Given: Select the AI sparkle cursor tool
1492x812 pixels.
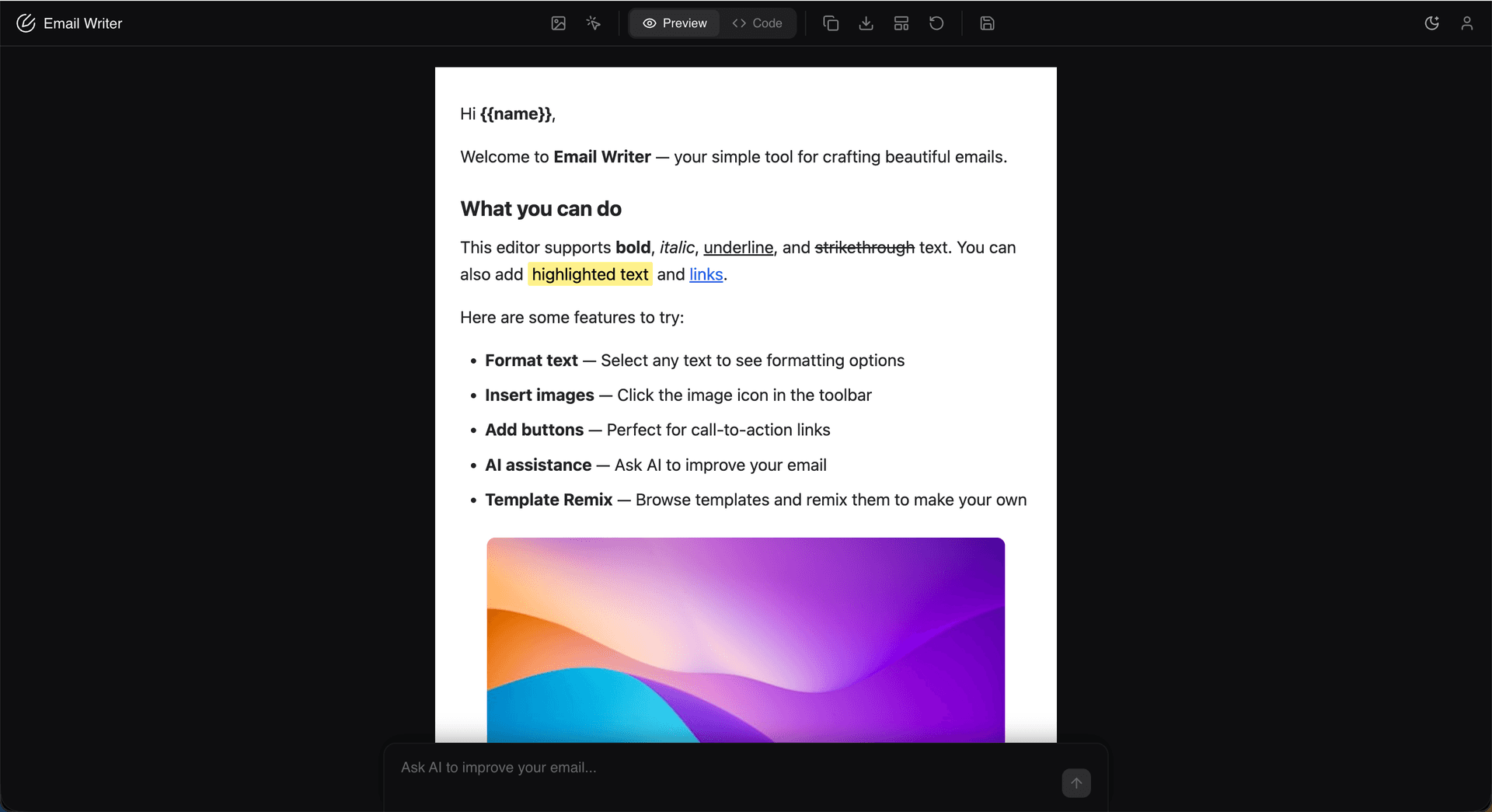Looking at the screenshot, I should point(593,23).
